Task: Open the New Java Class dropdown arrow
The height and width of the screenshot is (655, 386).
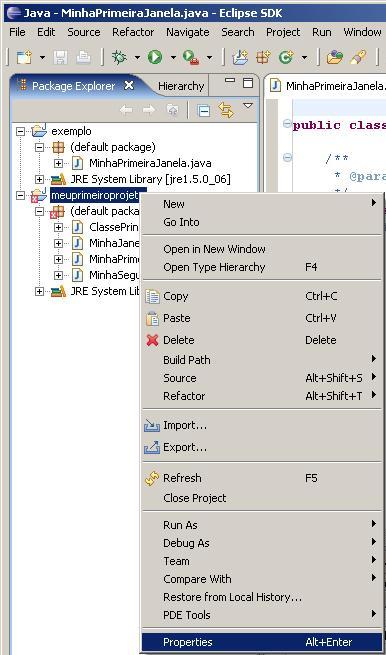Action: pyautogui.click(x=304, y=58)
